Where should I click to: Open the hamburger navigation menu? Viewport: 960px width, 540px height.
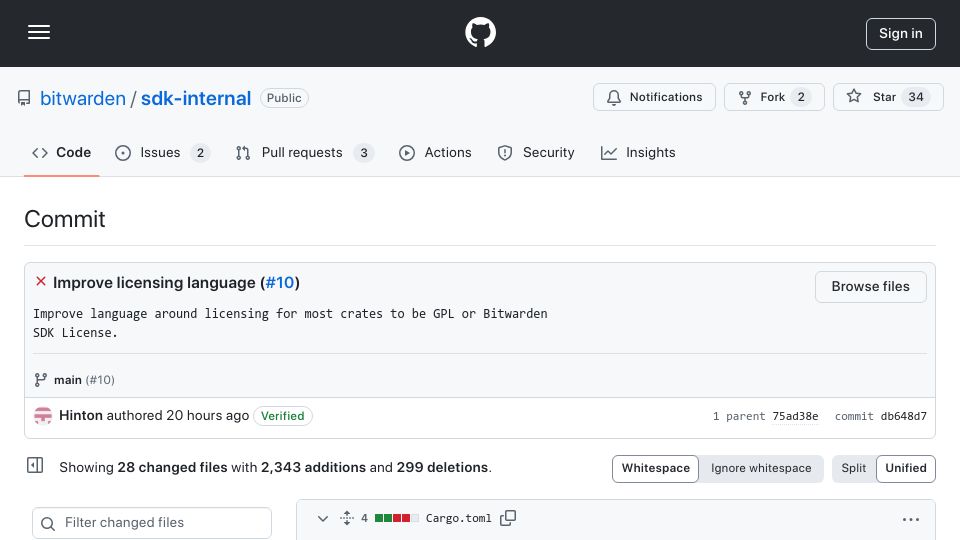click(39, 32)
